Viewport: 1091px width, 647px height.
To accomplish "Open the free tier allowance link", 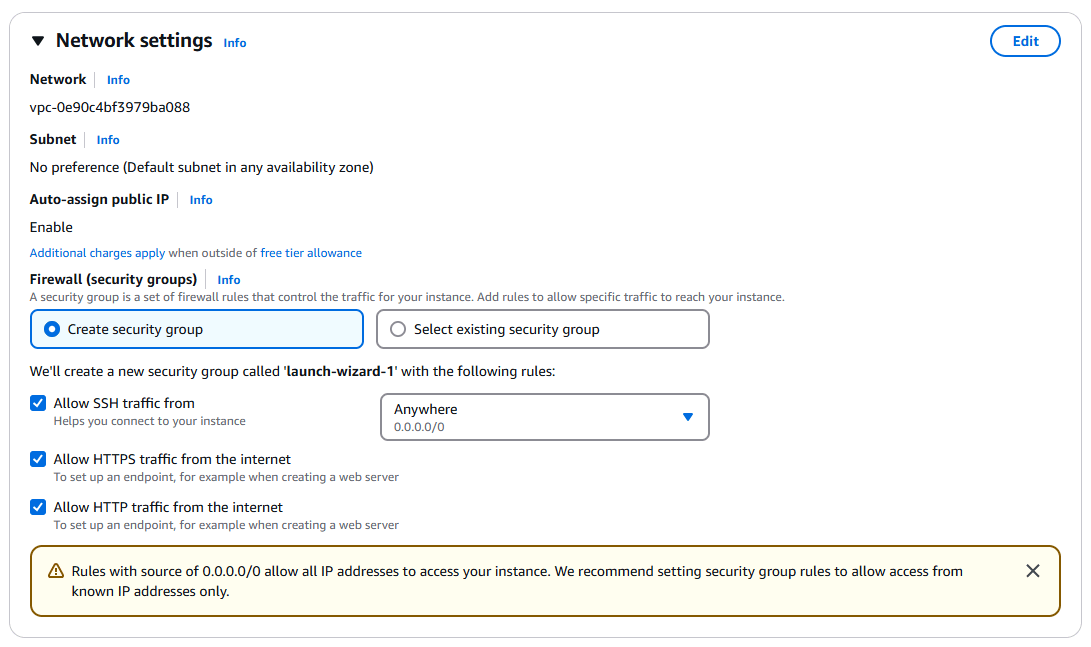I will pos(311,253).
